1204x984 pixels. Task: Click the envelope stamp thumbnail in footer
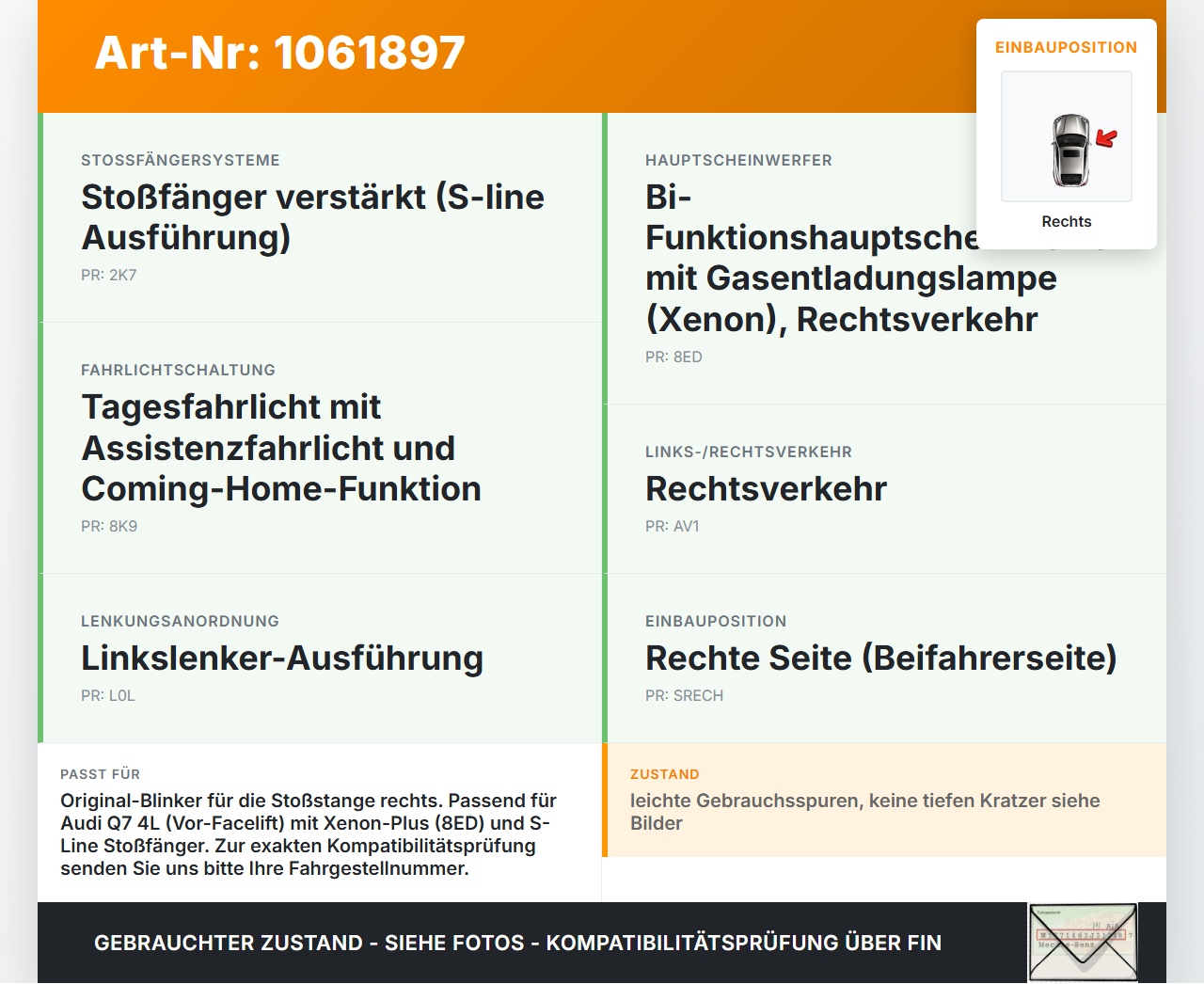pyautogui.click(x=1084, y=943)
